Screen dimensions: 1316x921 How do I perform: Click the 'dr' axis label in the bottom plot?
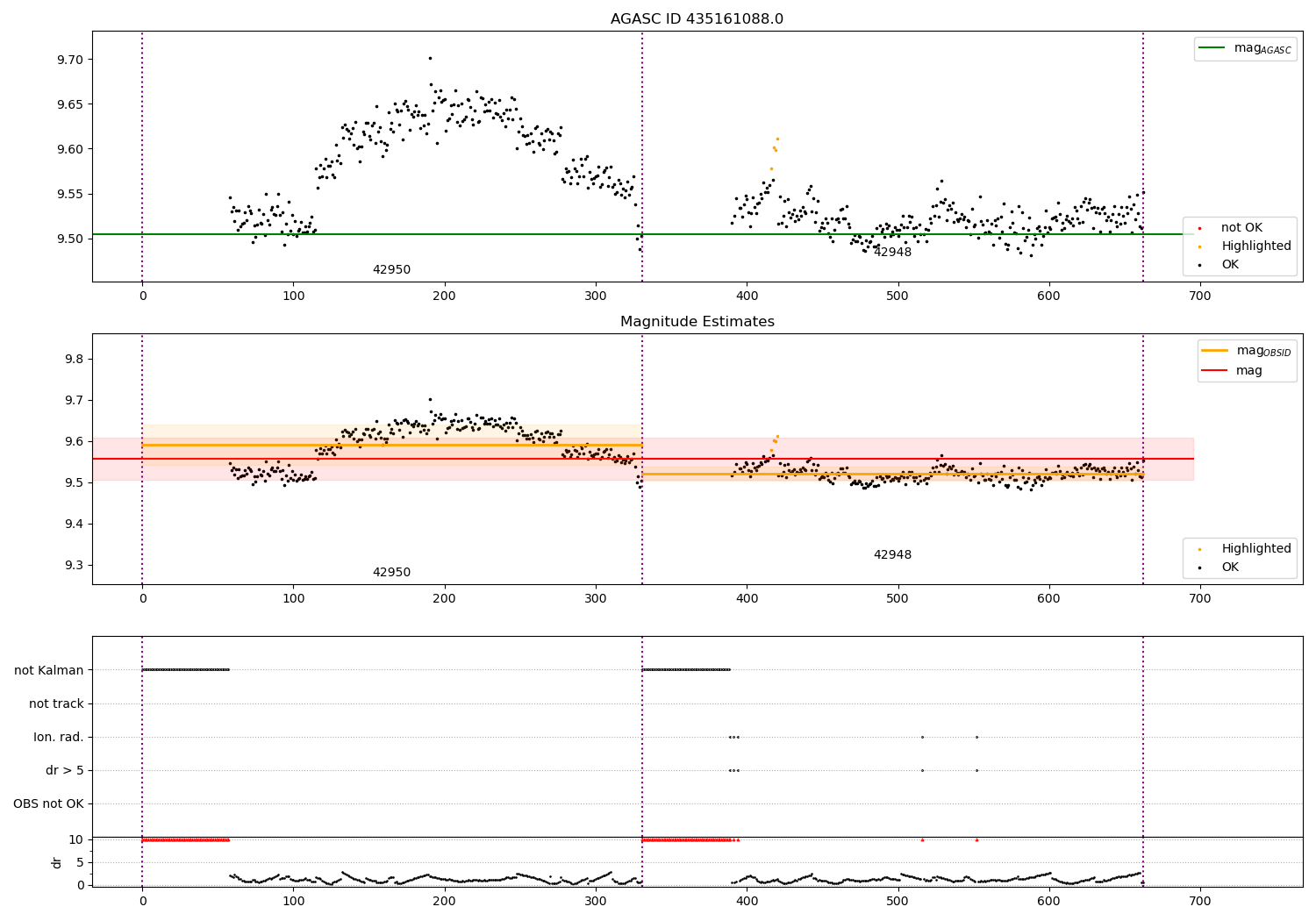click(57, 862)
